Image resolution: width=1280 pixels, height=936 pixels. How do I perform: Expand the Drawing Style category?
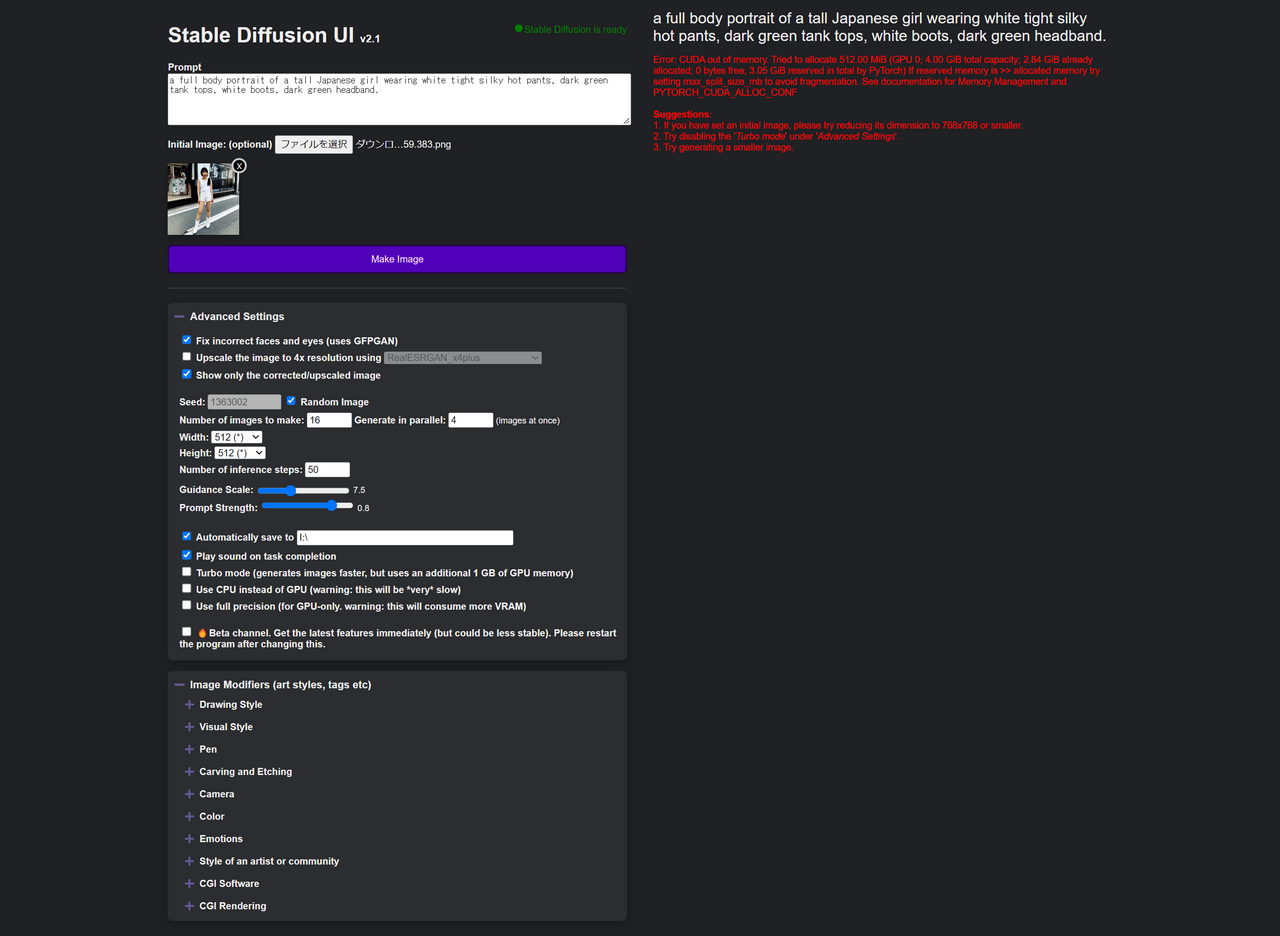pos(189,705)
